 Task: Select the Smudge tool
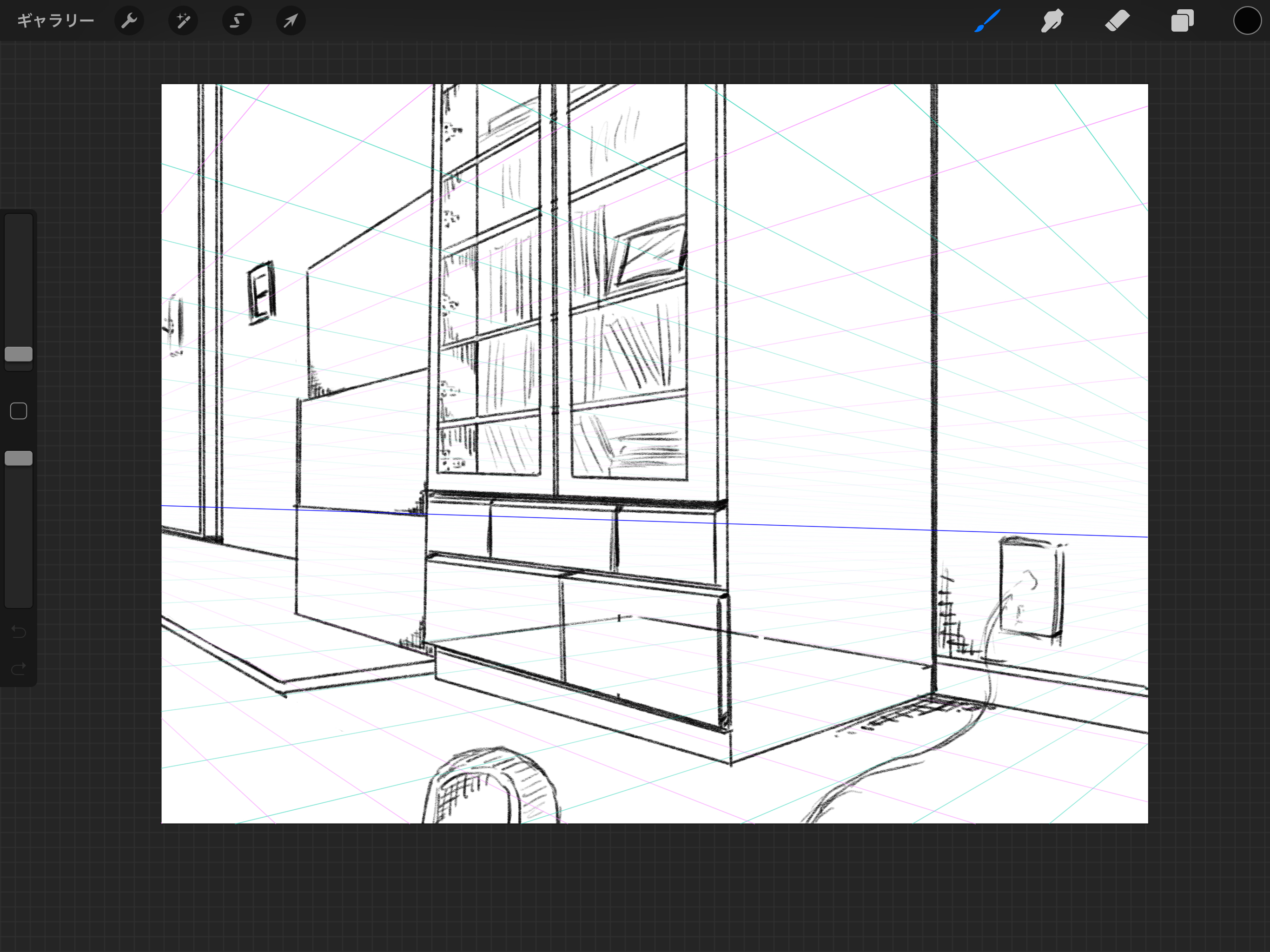click(1052, 20)
